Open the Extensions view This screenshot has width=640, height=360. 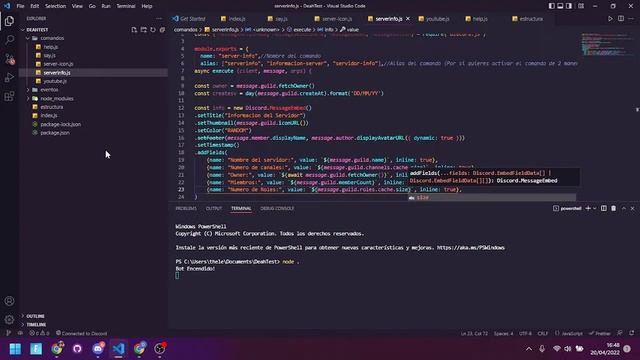click(9, 96)
